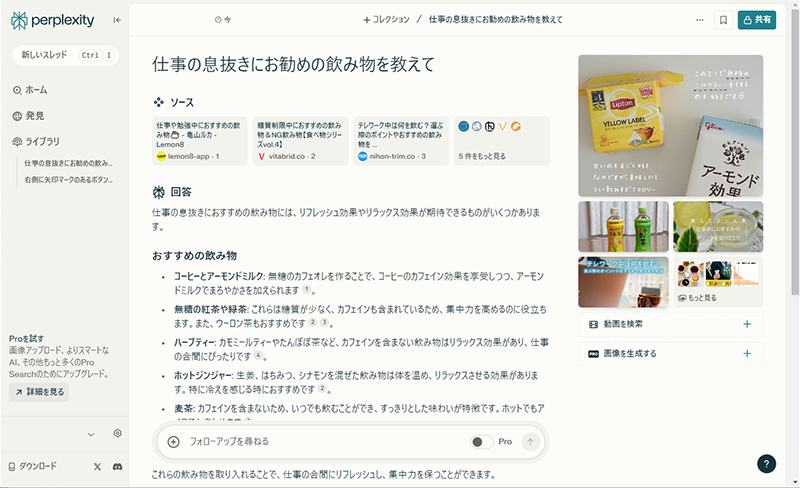Click the query heading 仕事の息抜きにお勧めの飲み物を教えて
The image size is (800, 488).
(x=293, y=64)
